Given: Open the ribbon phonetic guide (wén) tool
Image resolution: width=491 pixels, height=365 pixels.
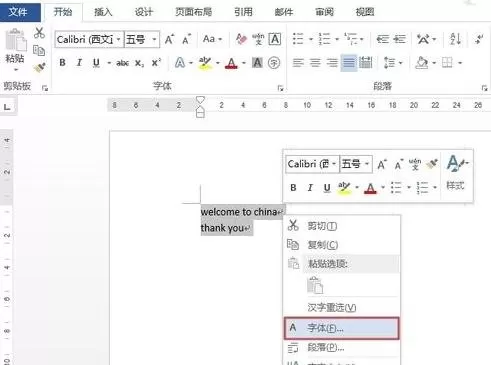Looking at the screenshot, I should (x=258, y=39).
